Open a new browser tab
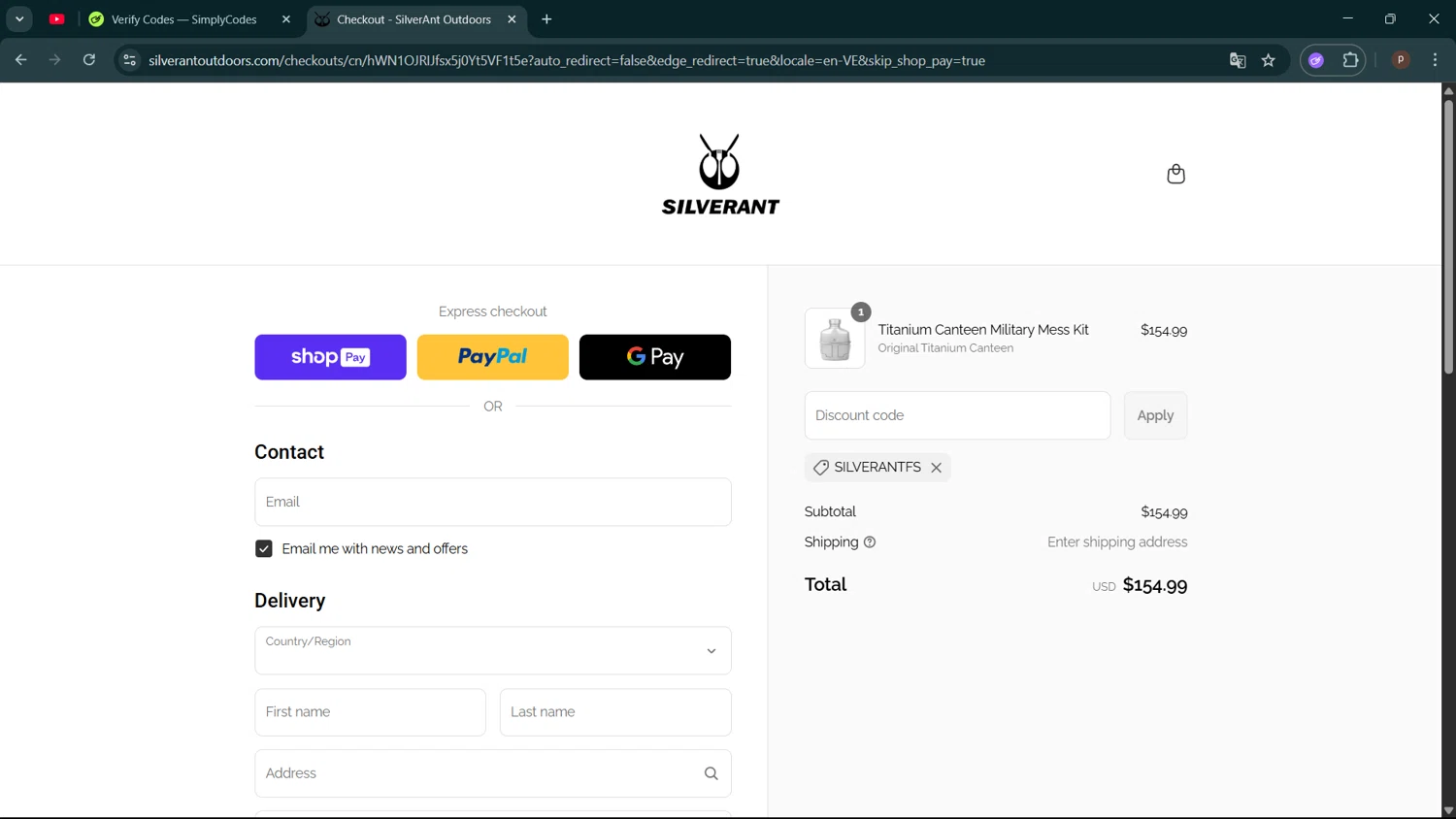This screenshot has height=819, width=1456. pyautogui.click(x=546, y=19)
